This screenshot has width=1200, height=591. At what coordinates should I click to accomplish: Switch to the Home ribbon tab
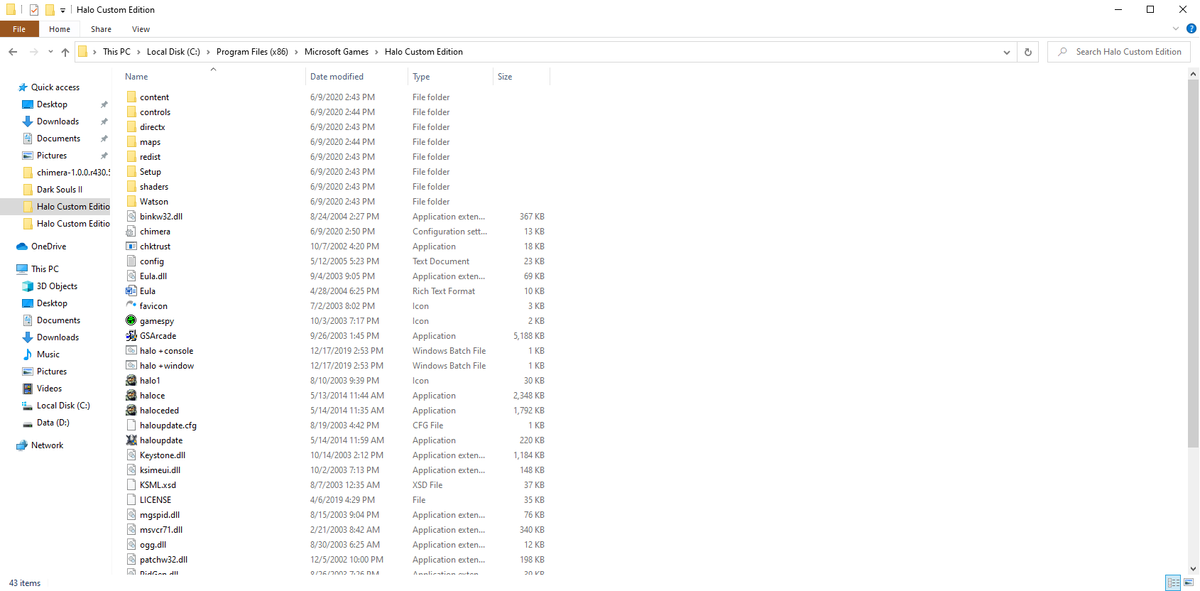click(60, 29)
